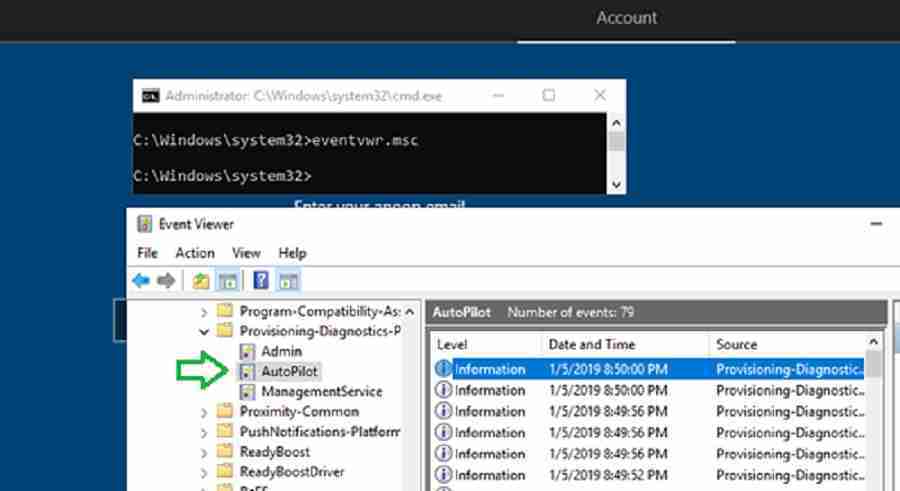This screenshot has height=491, width=900.
Task: Click the PushNotifications-Platform folder icon
Action: pyautogui.click(x=224, y=431)
